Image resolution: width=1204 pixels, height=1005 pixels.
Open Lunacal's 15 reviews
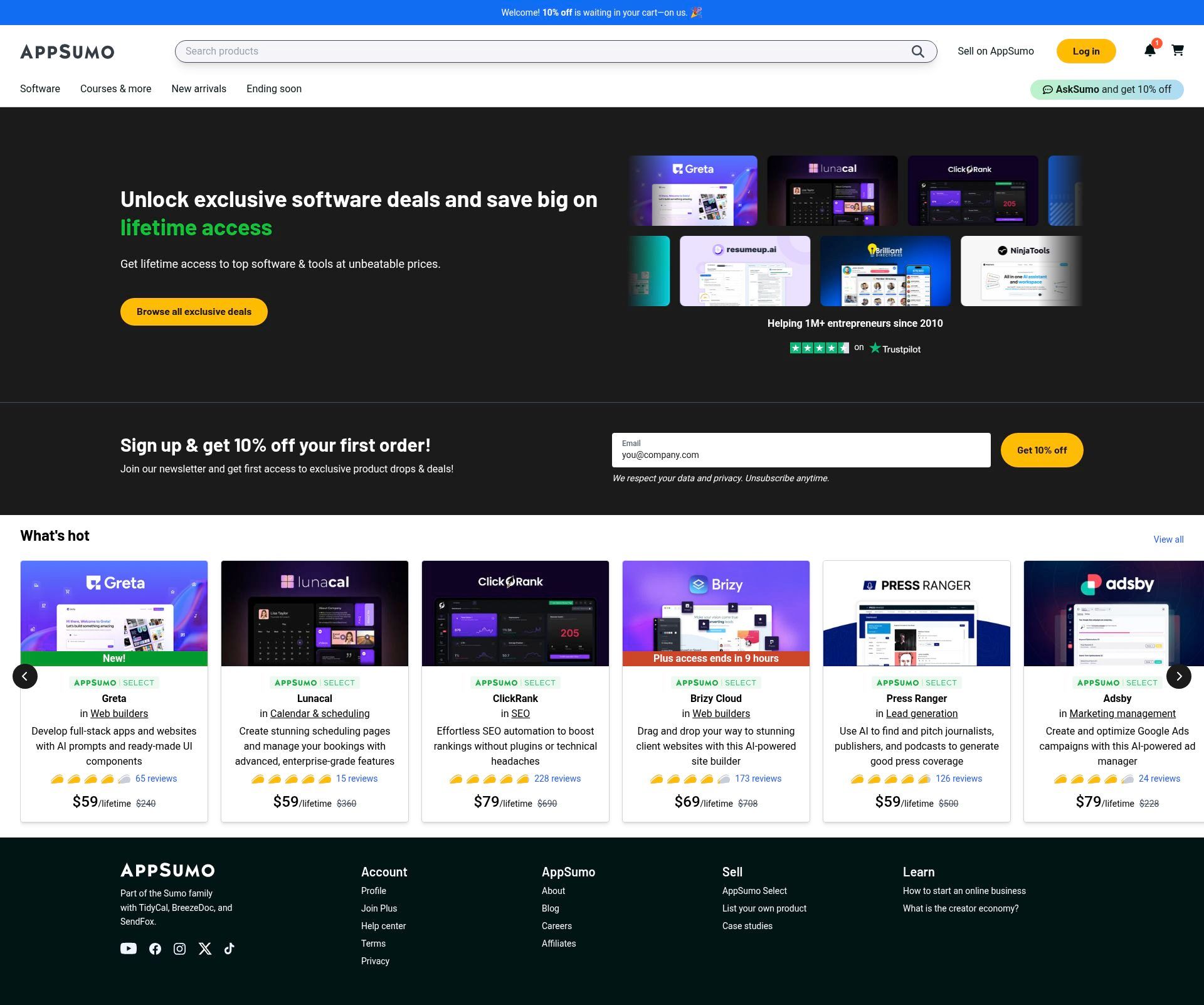[x=357, y=779]
